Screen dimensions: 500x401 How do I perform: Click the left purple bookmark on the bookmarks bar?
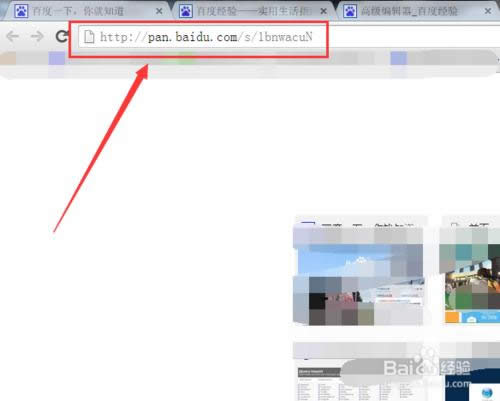[56, 59]
